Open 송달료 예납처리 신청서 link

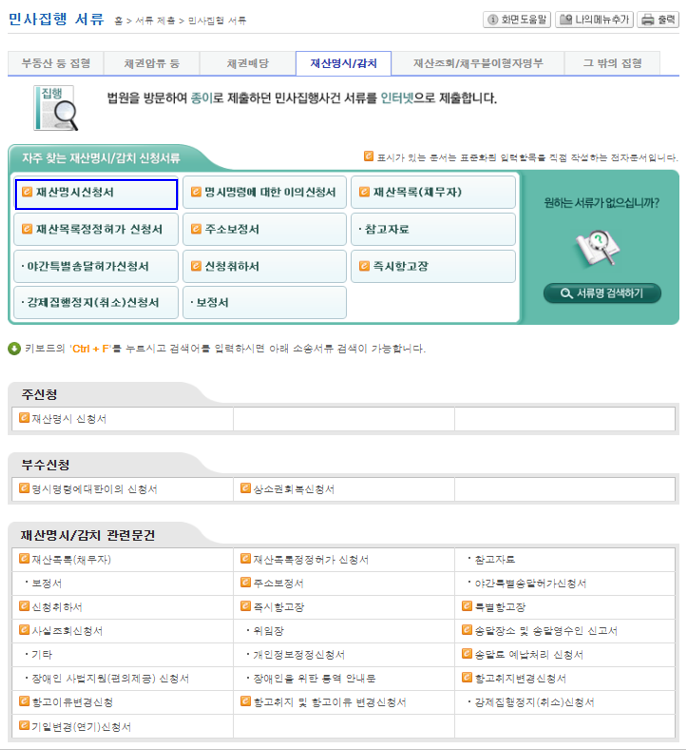529,655
